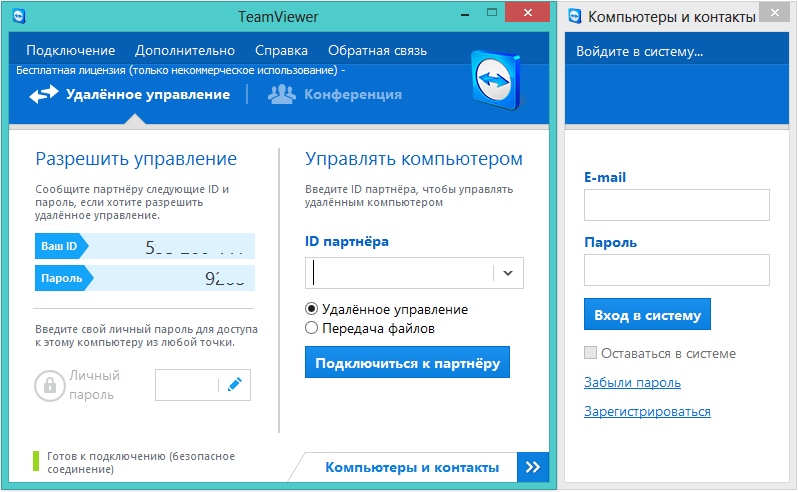This screenshot has width=798, height=492.
Task: Open the Обратная связь menu
Action: click(377, 50)
